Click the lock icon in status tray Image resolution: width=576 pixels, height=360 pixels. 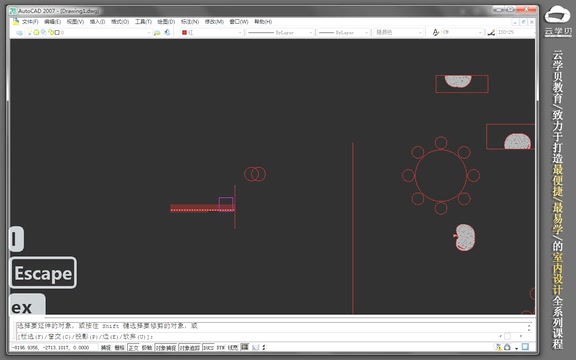click(x=507, y=347)
